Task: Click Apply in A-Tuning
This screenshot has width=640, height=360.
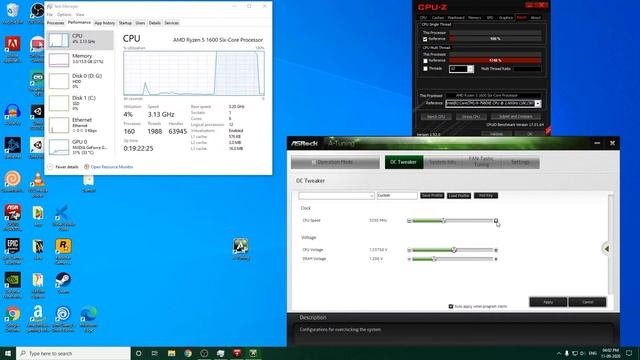Action: (548, 302)
